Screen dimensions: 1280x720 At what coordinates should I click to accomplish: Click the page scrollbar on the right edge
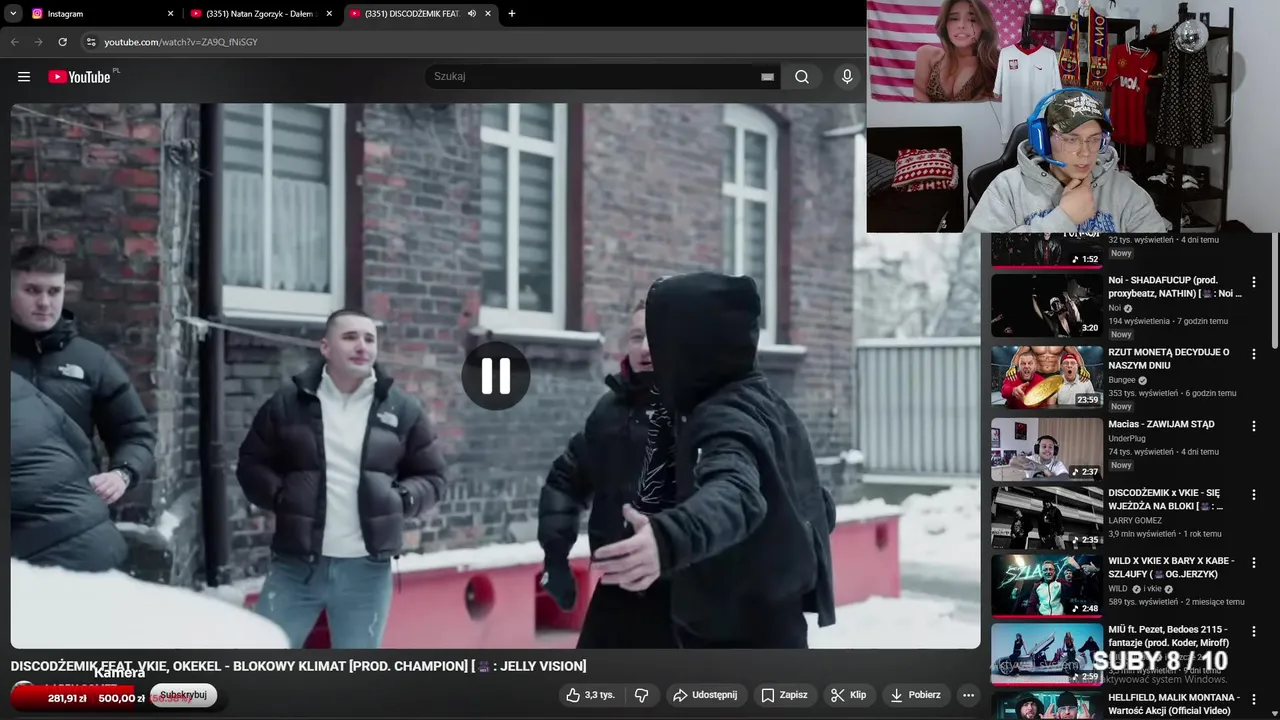click(x=1275, y=290)
